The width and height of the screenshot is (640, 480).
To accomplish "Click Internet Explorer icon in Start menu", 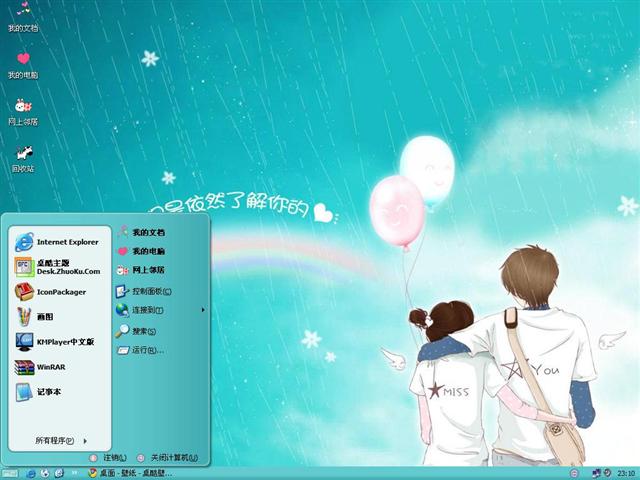I will pyautogui.click(x=24, y=242).
